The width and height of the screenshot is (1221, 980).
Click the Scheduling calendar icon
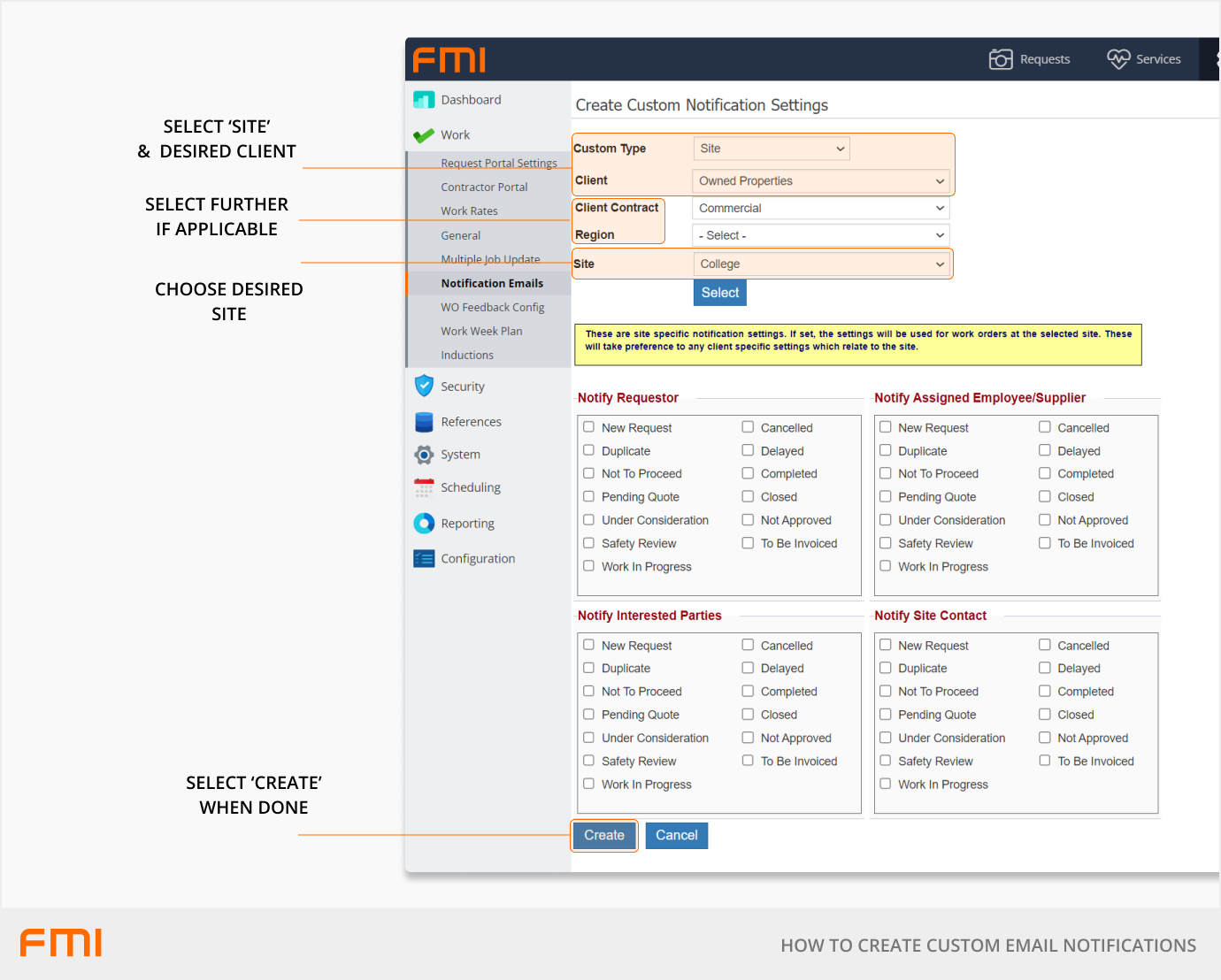tap(424, 487)
